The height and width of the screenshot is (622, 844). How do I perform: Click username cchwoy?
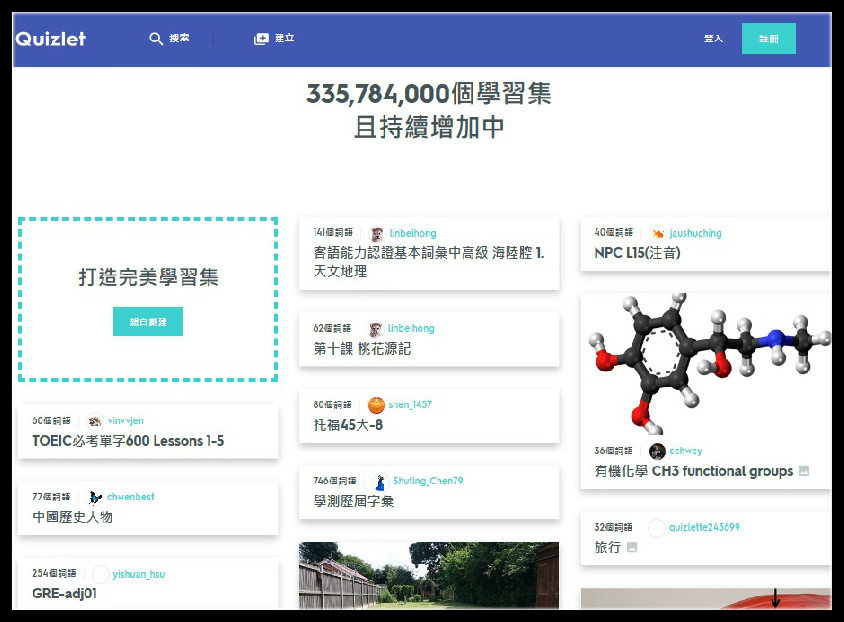[x=686, y=451]
